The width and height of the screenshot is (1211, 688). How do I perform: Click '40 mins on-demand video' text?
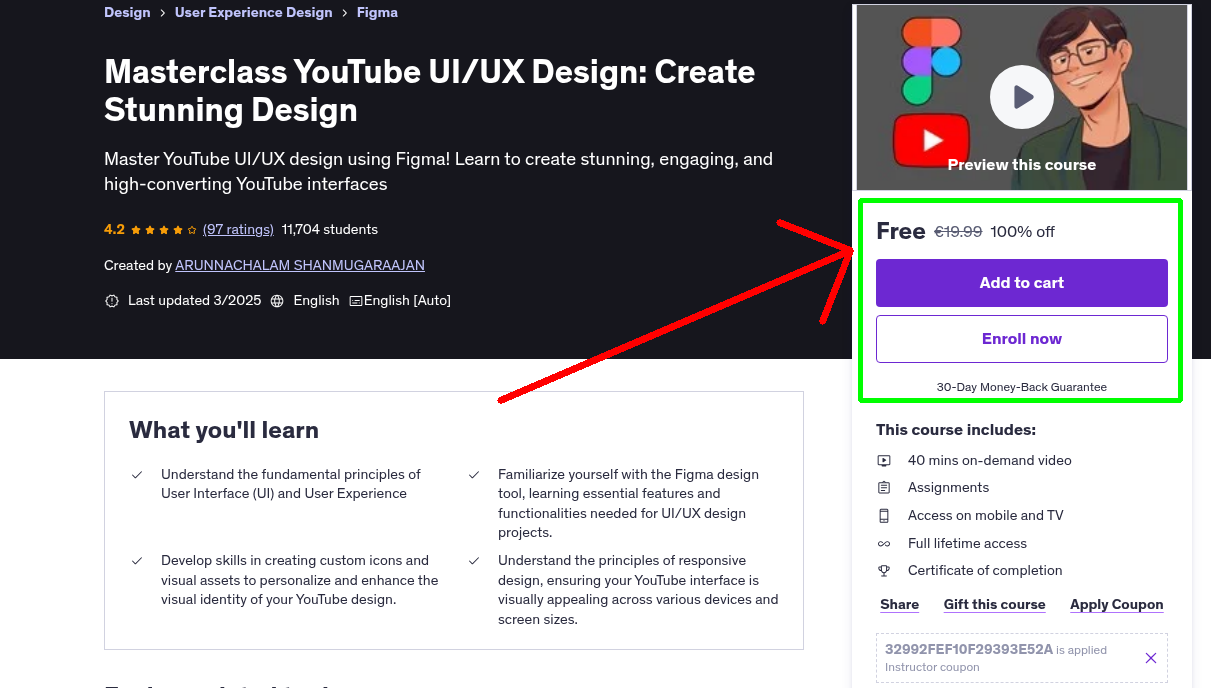pos(990,461)
